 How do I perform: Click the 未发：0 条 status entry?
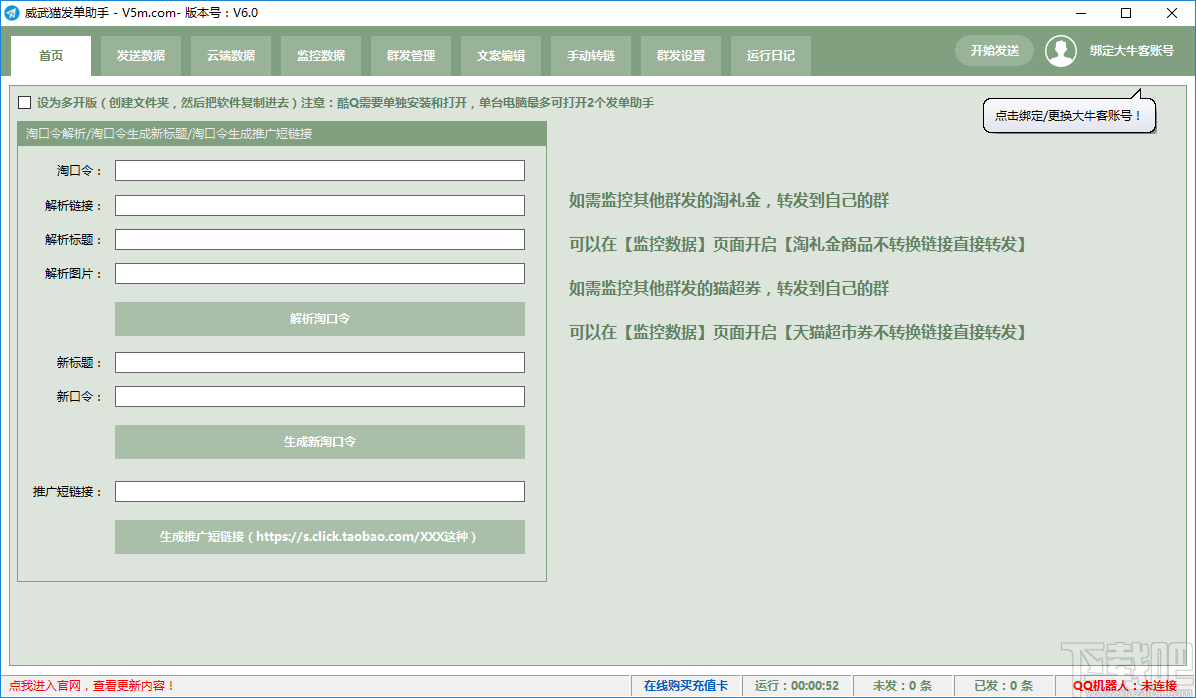pos(902,686)
